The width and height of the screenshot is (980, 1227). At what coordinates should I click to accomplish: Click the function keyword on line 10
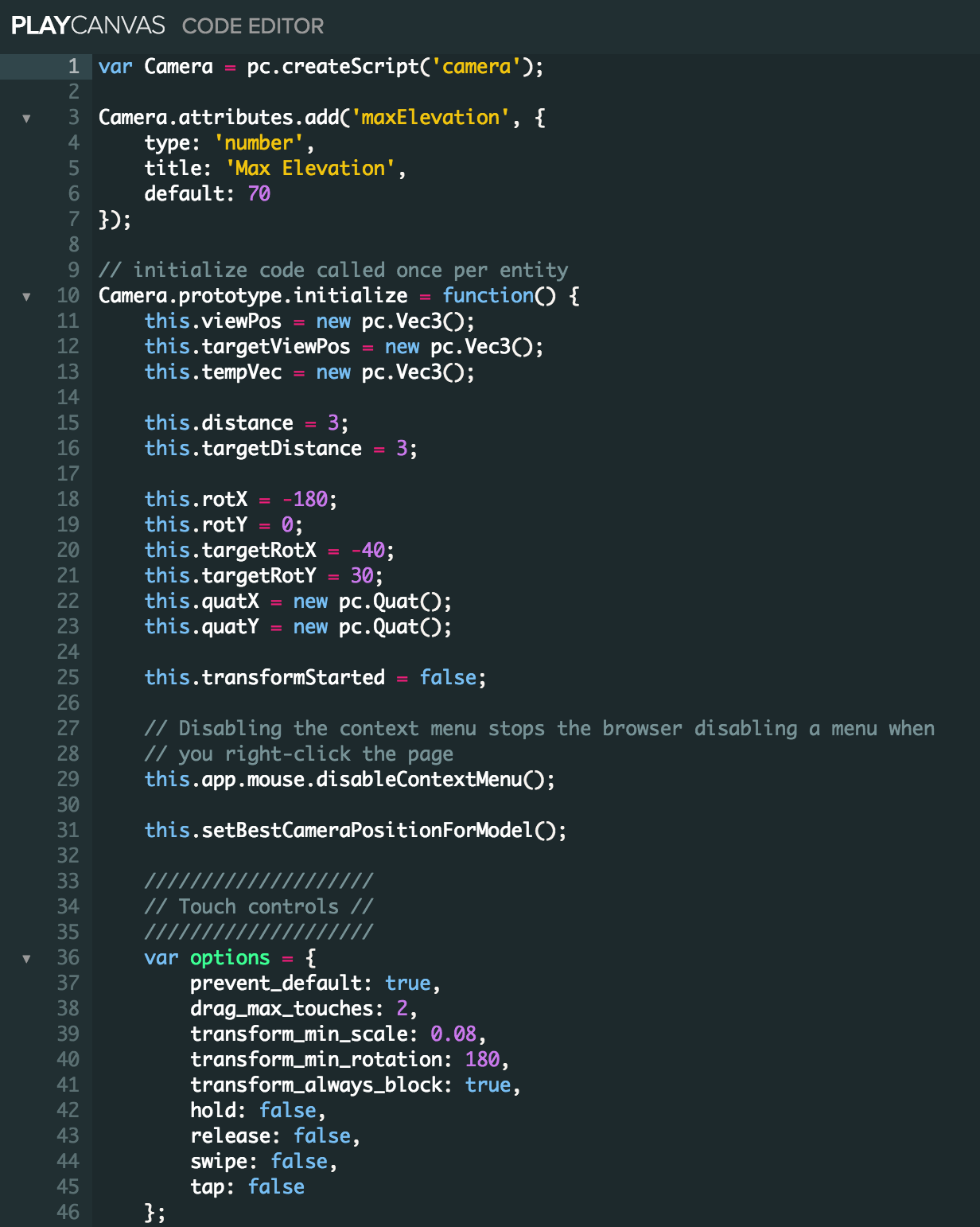(x=488, y=295)
